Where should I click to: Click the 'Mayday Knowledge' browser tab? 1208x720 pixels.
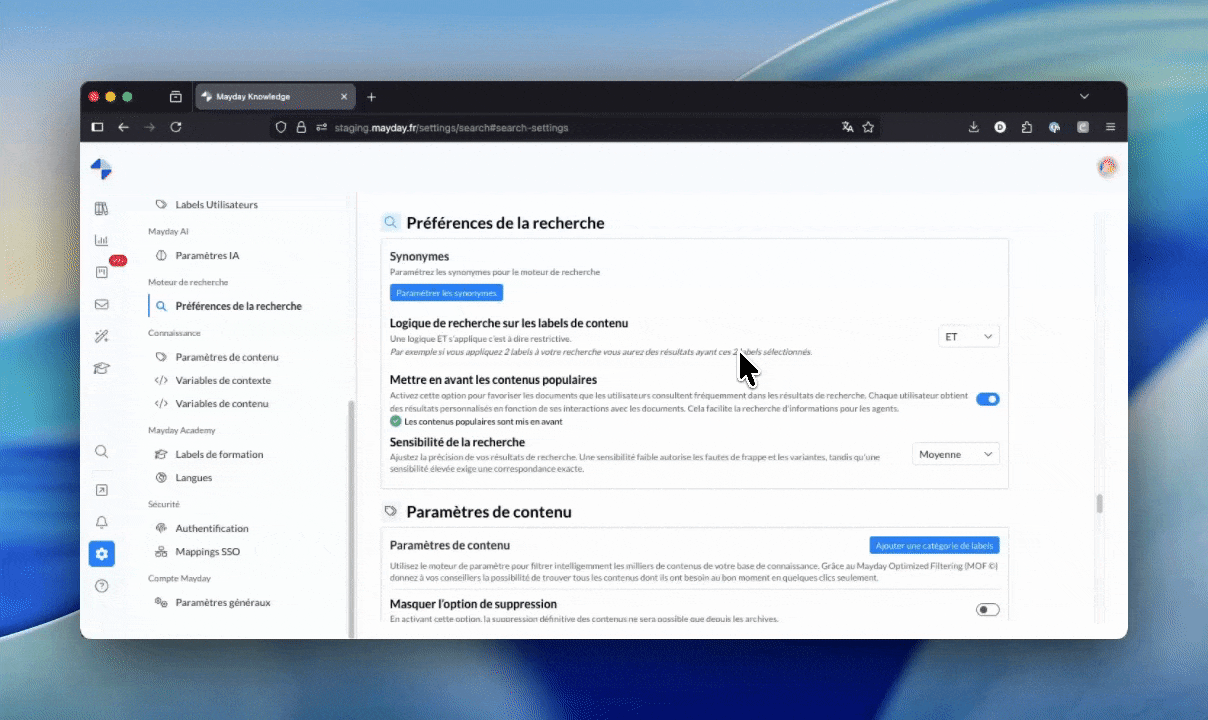point(262,97)
